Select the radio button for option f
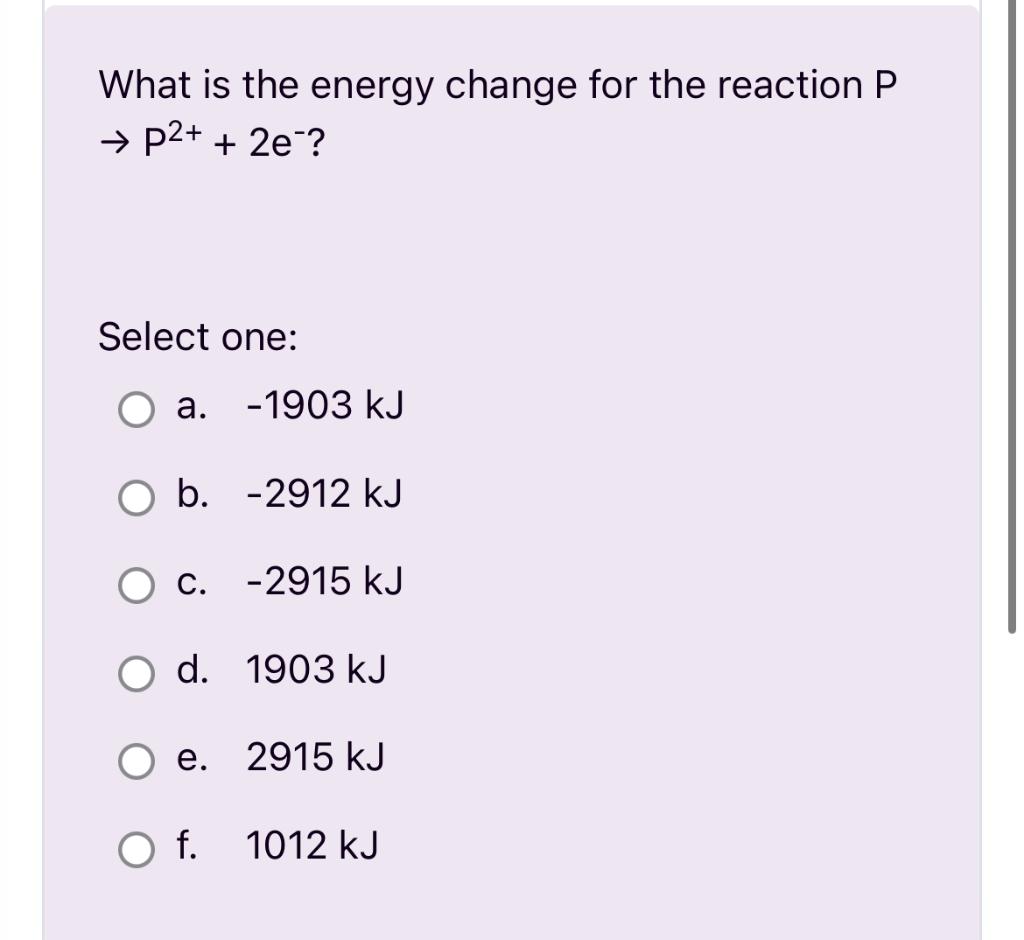 coord(135,848)
